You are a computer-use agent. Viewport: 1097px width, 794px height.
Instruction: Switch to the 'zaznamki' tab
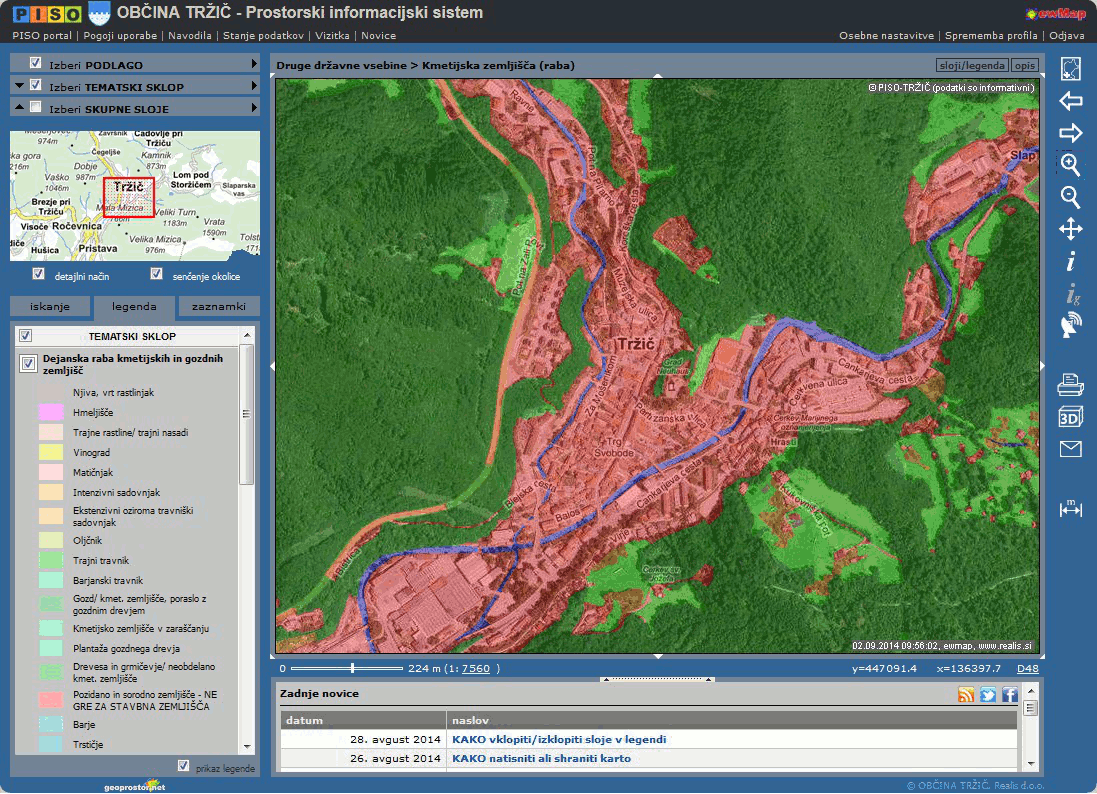(219, 306)
